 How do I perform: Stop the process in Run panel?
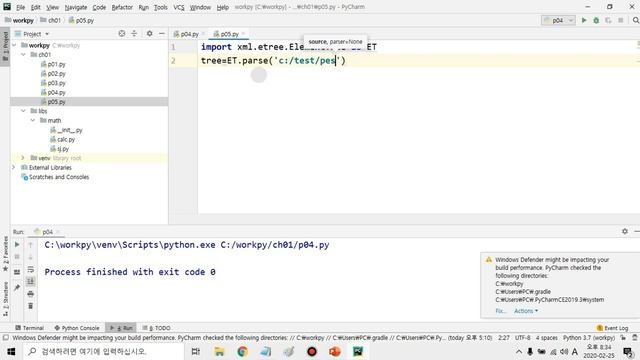click(17, 257)
